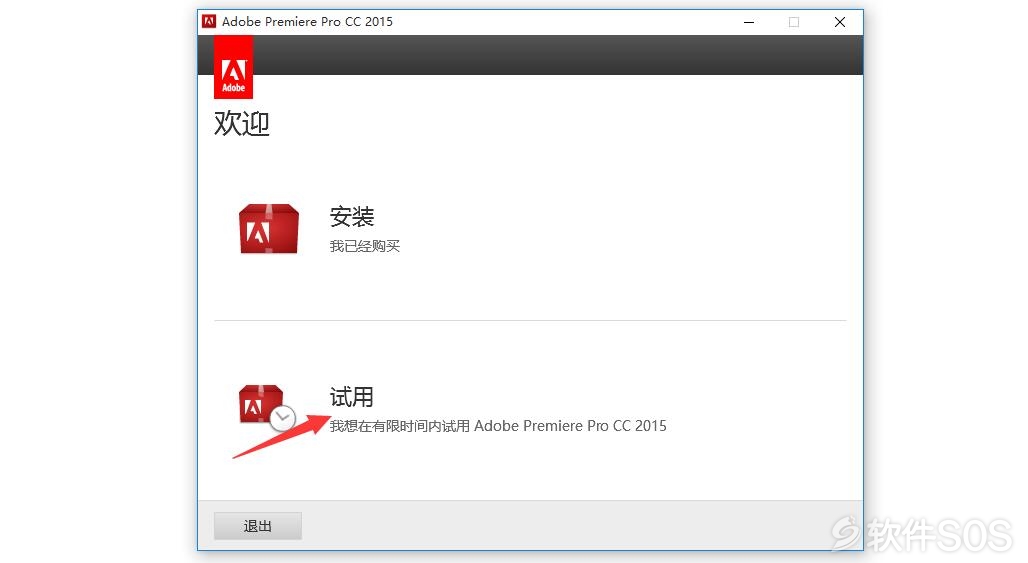Screen dimensions: 1028x563
Task: Close the Adobe Premiere Pro CC 2015 window
Action: [840, 22]
